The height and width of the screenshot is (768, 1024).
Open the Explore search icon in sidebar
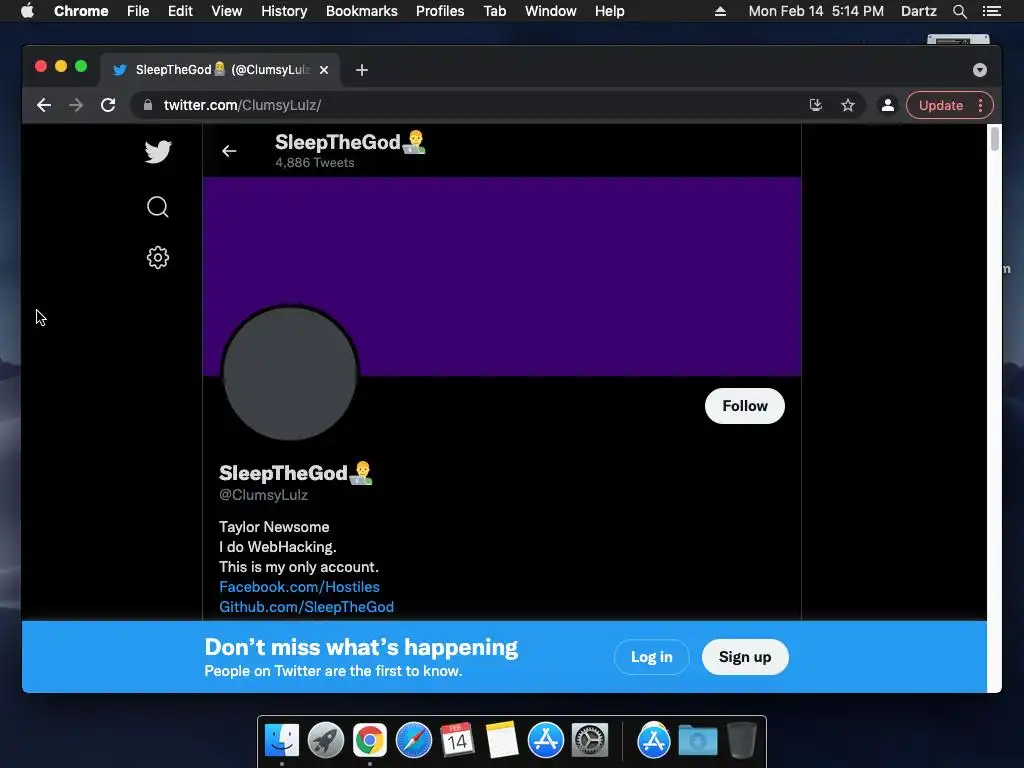click(x=157, y=207)
